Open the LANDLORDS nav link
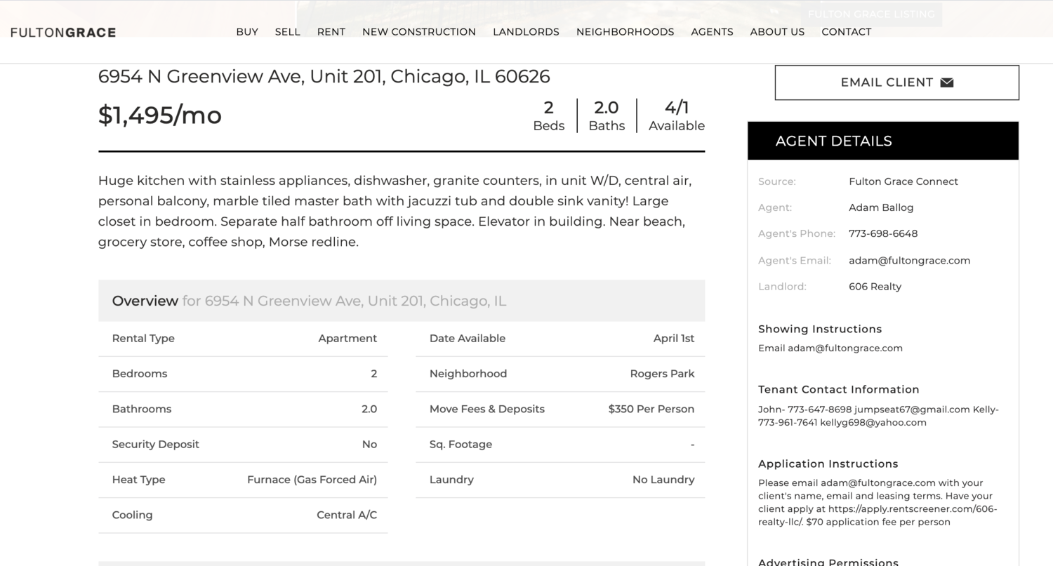The image size is (1054, 568). 526,32
